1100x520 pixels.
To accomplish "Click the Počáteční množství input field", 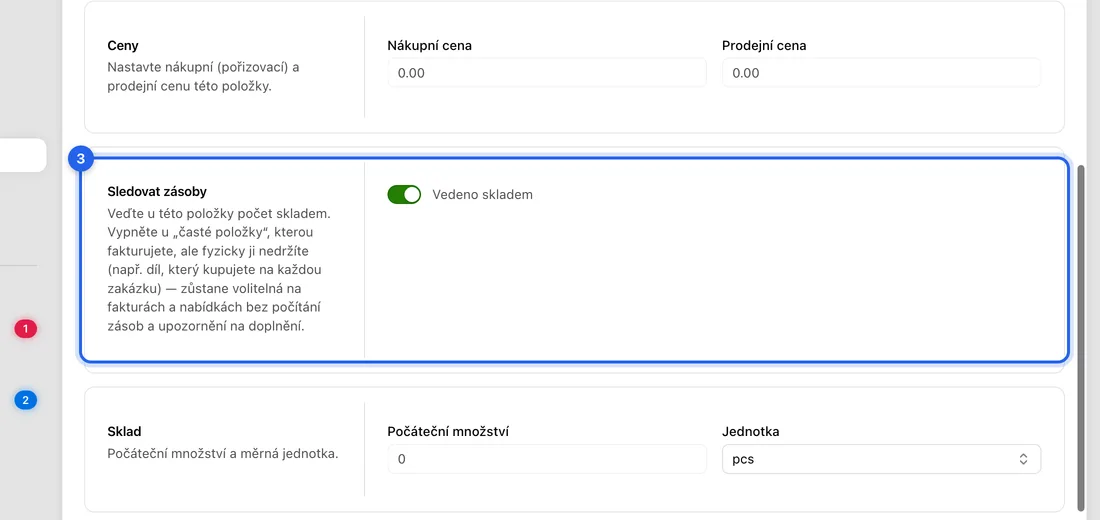I will pos(546,459).
